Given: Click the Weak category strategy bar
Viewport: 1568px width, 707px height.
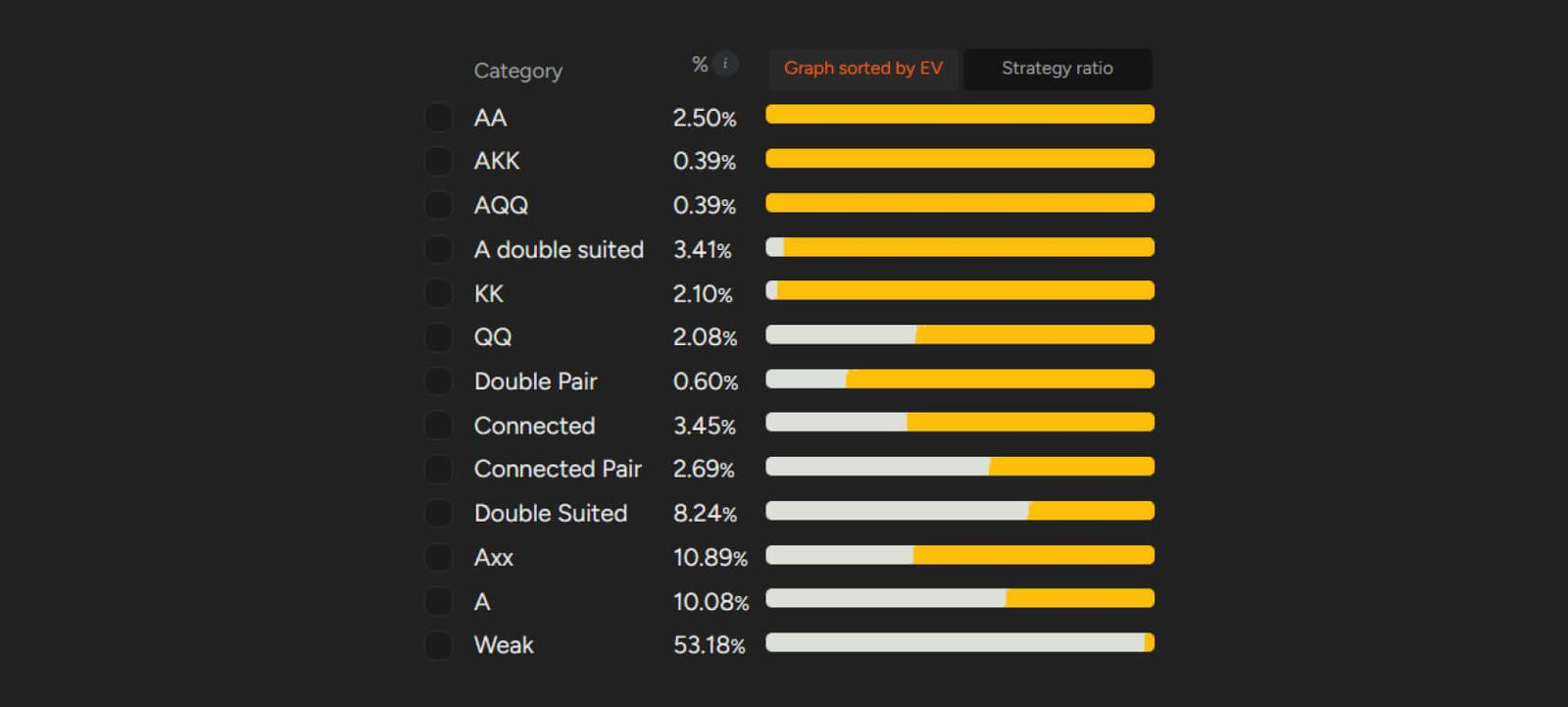Looking at the screenshot, I should point(959,642).
